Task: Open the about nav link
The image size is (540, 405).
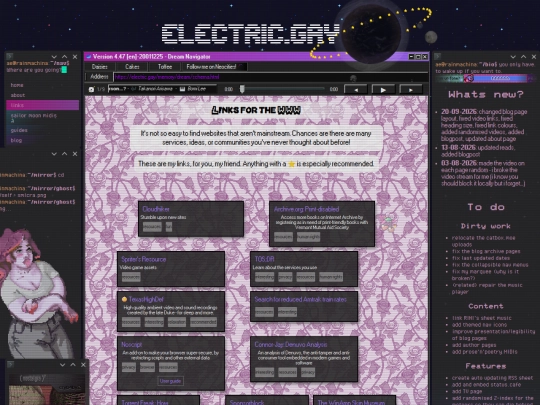Action: (18, 95)
